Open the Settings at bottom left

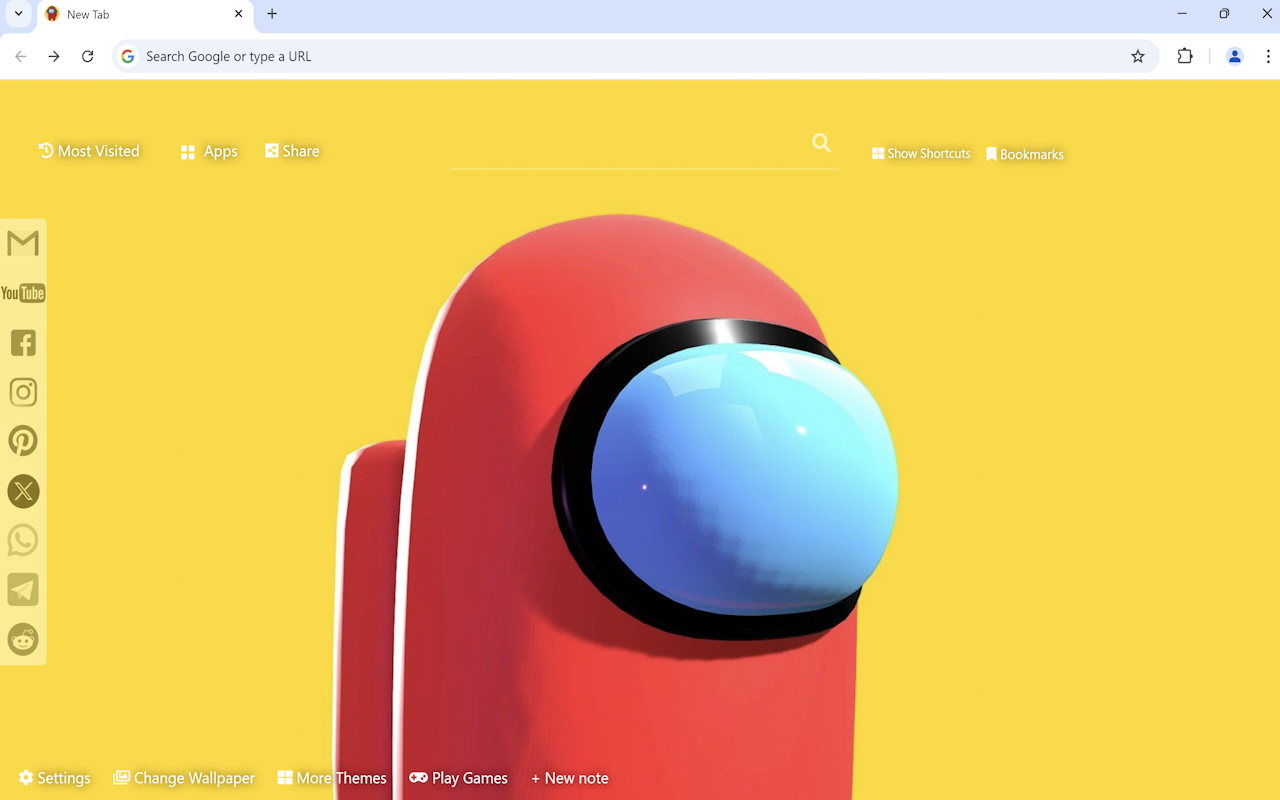click(54, 778)
